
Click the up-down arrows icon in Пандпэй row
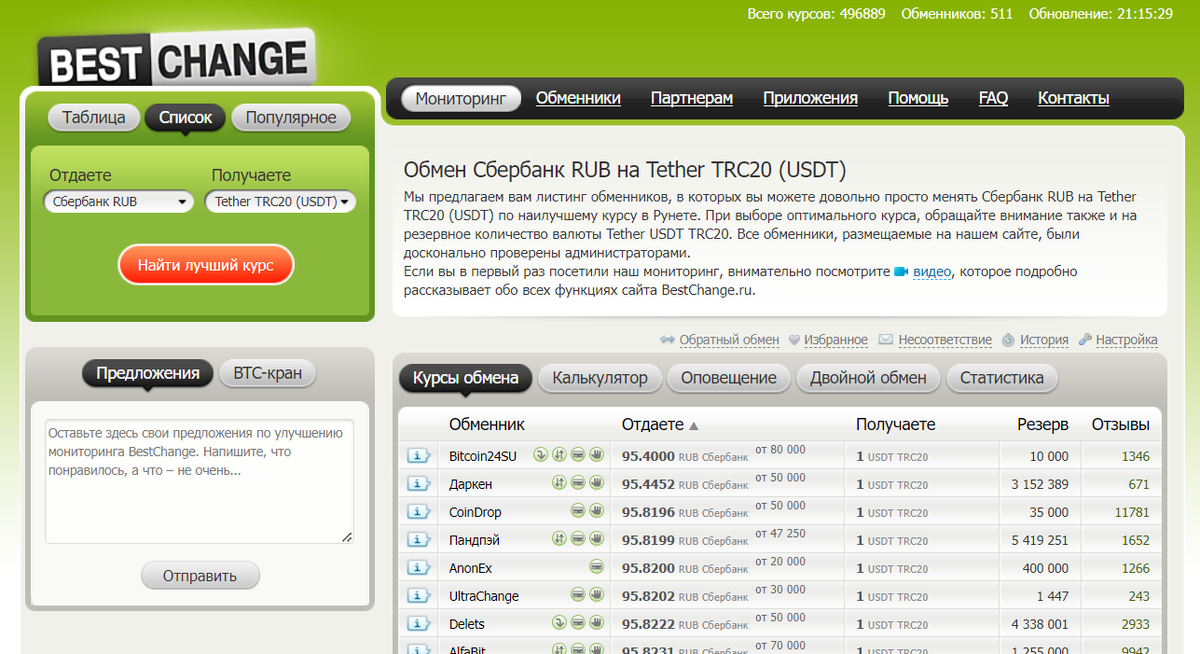(x=559, y=539)
